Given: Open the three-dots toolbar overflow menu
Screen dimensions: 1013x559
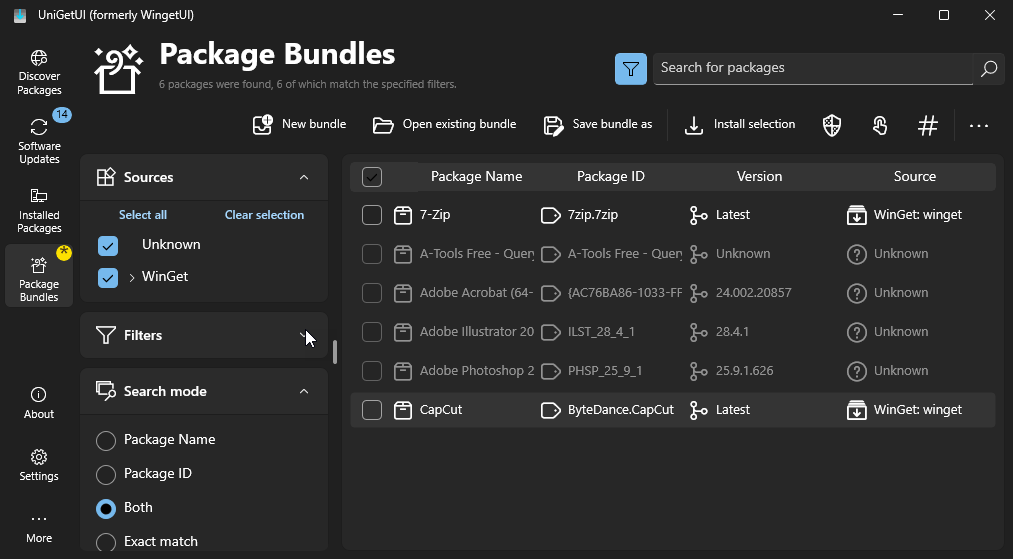Looking at the screenshot, I should (x=979, y=125).
